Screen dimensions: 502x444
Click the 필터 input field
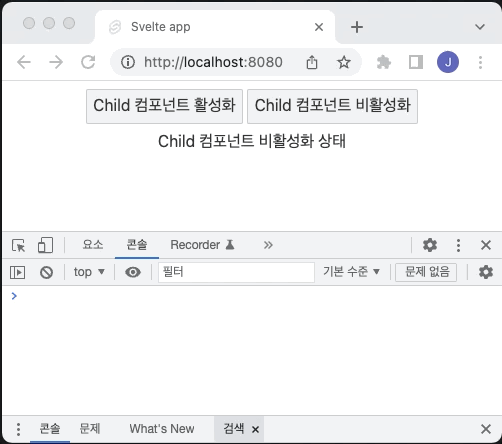[236, 272]
